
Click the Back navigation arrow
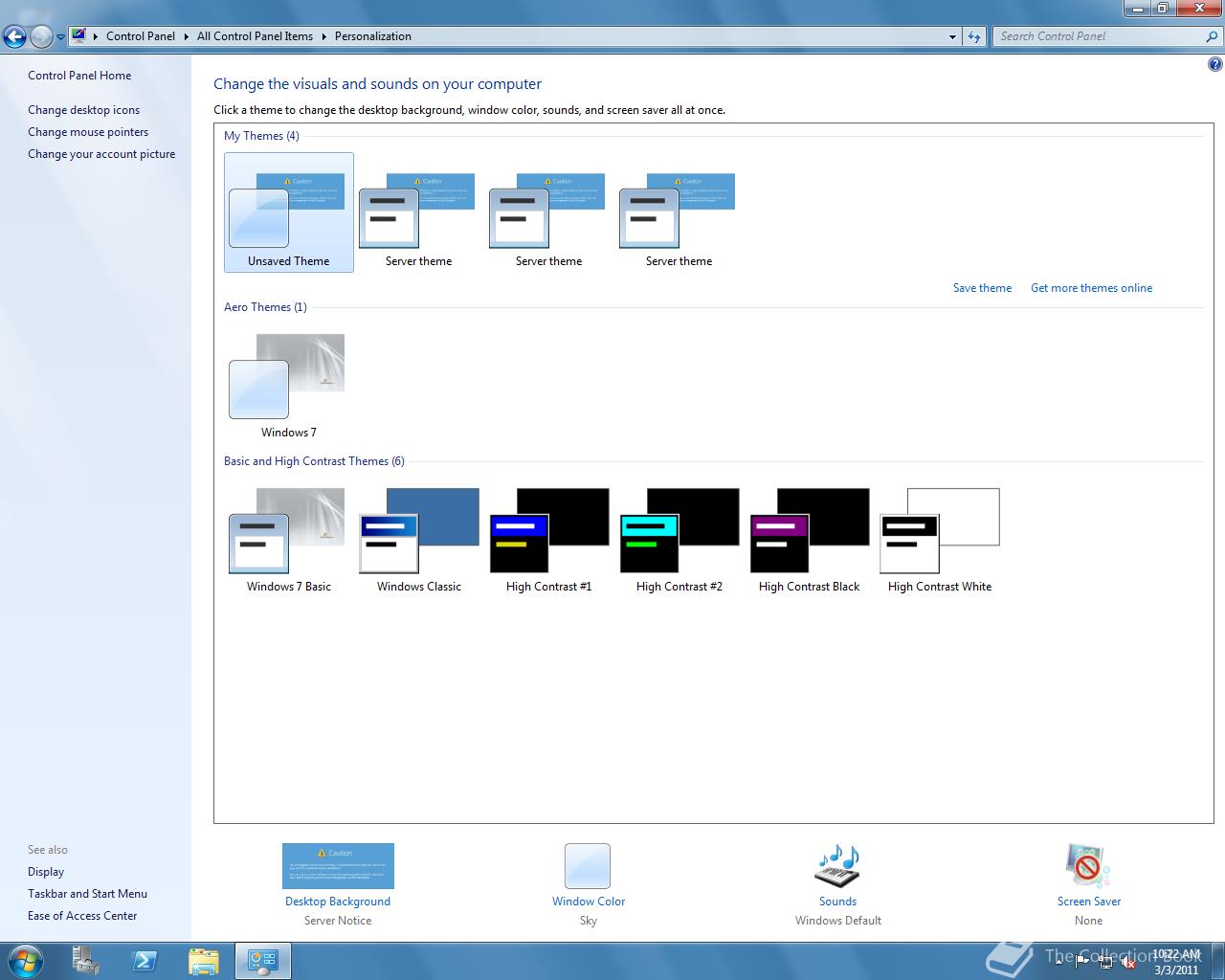pyautogui.click(x=14, y=37)
